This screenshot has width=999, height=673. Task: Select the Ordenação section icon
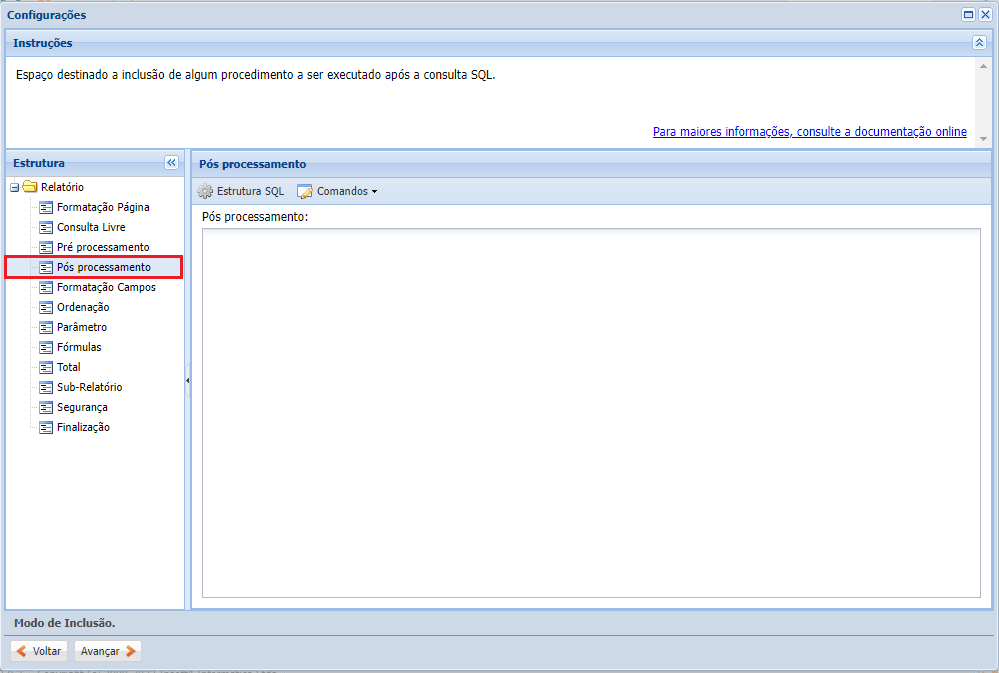[x=46, y=307]
